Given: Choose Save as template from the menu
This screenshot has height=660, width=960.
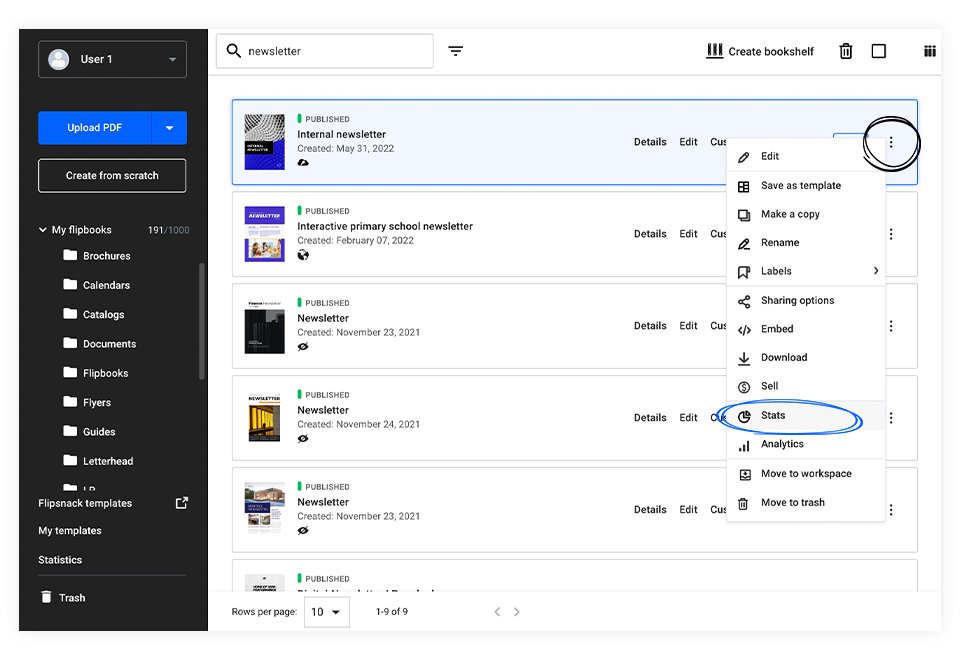Looking at the screenshot, I should point(806,186).
